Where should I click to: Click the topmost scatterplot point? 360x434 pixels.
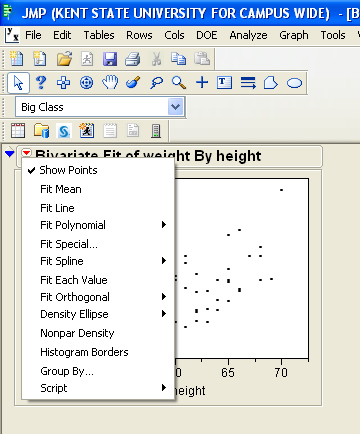(x=282, y=190)
